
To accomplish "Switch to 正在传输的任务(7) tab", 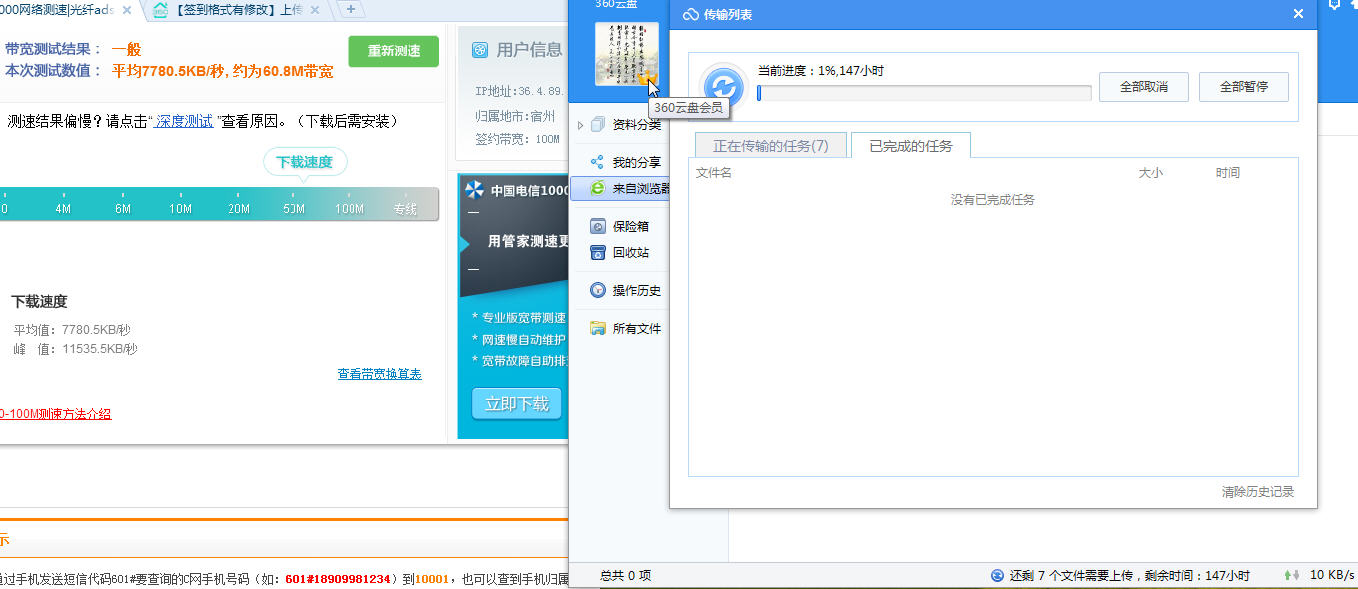I will (770, 146).
